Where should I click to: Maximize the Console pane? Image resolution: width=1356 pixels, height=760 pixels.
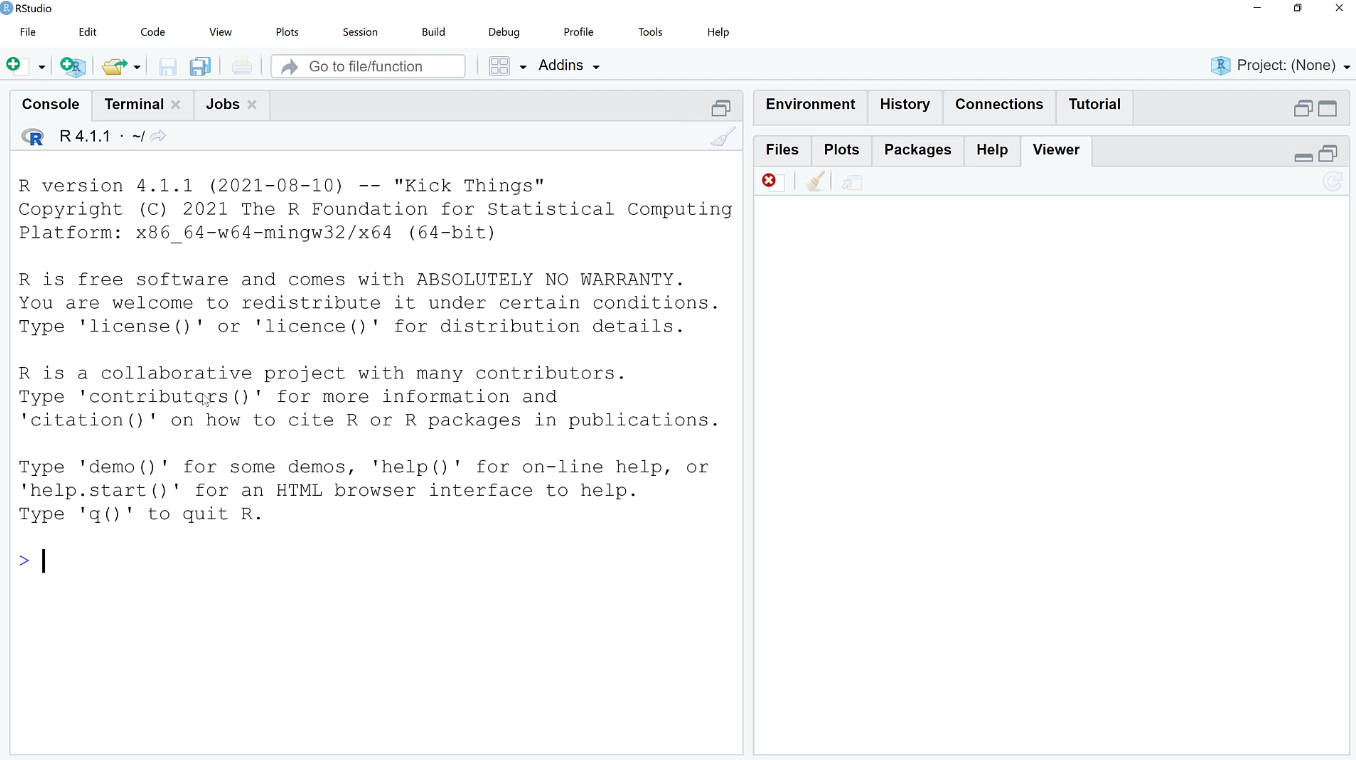(721, 108)
